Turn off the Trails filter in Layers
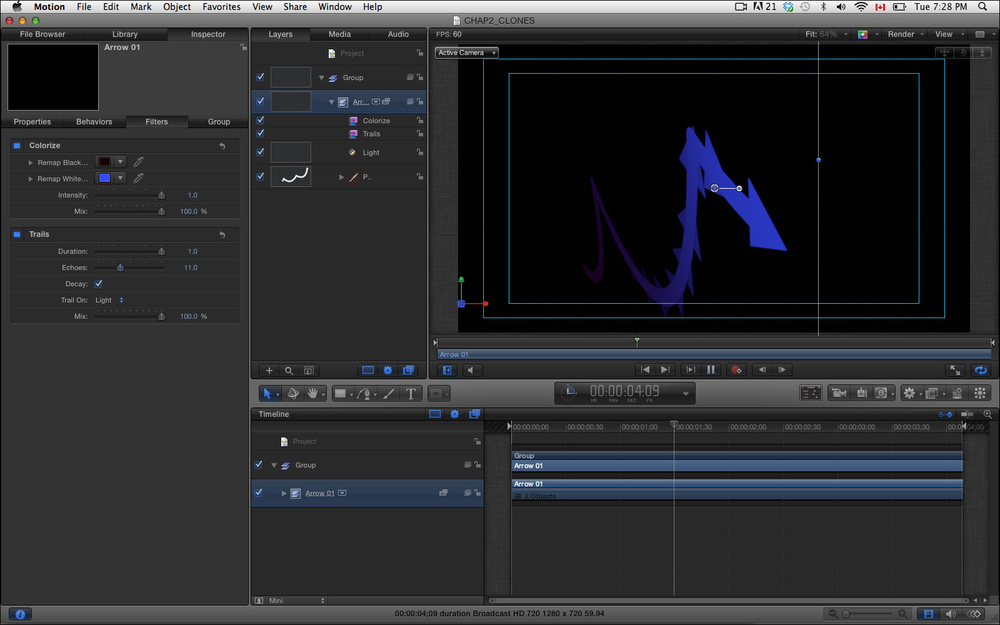1000x625 pixels. coord(260,133)
